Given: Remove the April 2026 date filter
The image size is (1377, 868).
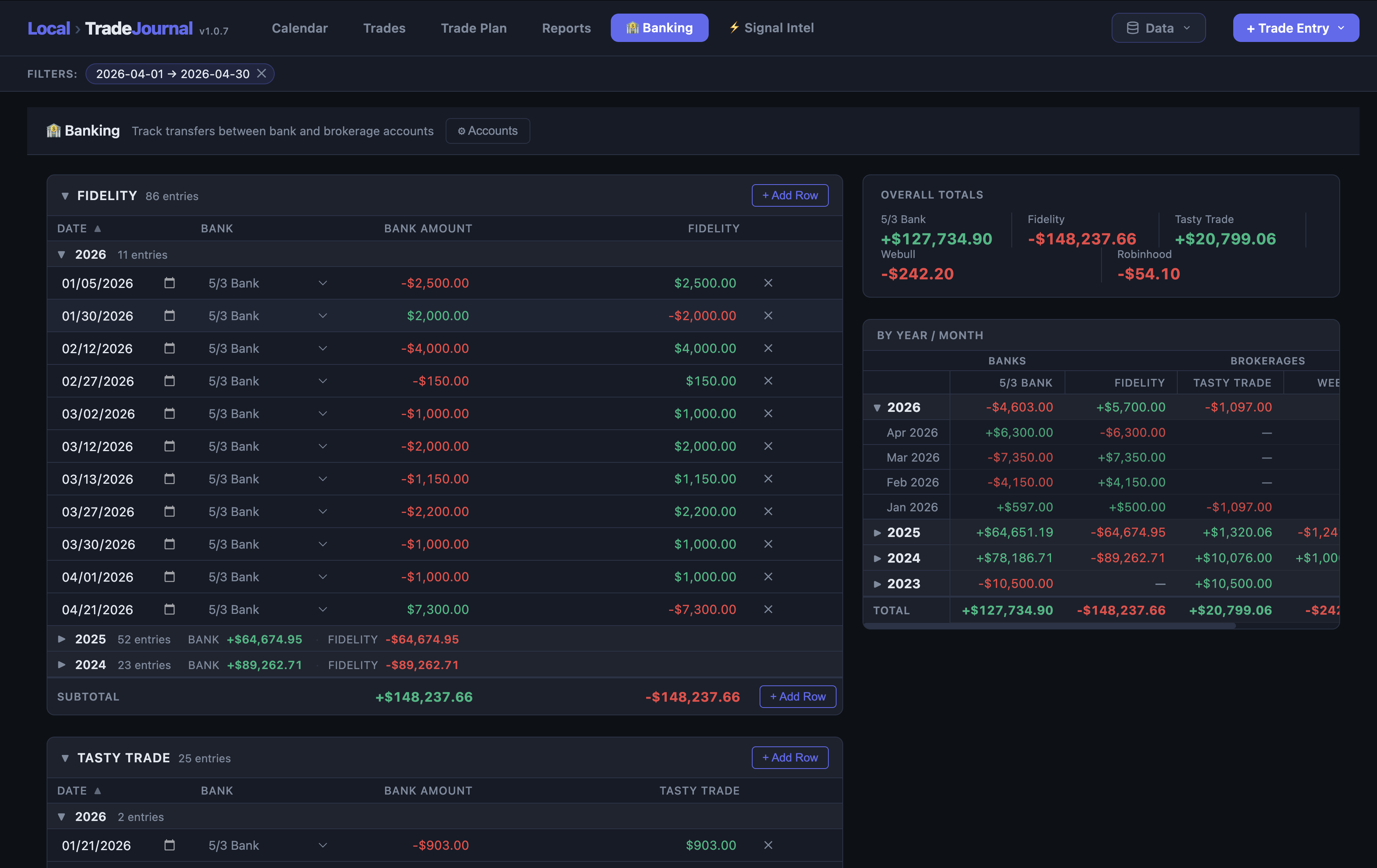Looking at the screenshot, I should coord(262,73).
